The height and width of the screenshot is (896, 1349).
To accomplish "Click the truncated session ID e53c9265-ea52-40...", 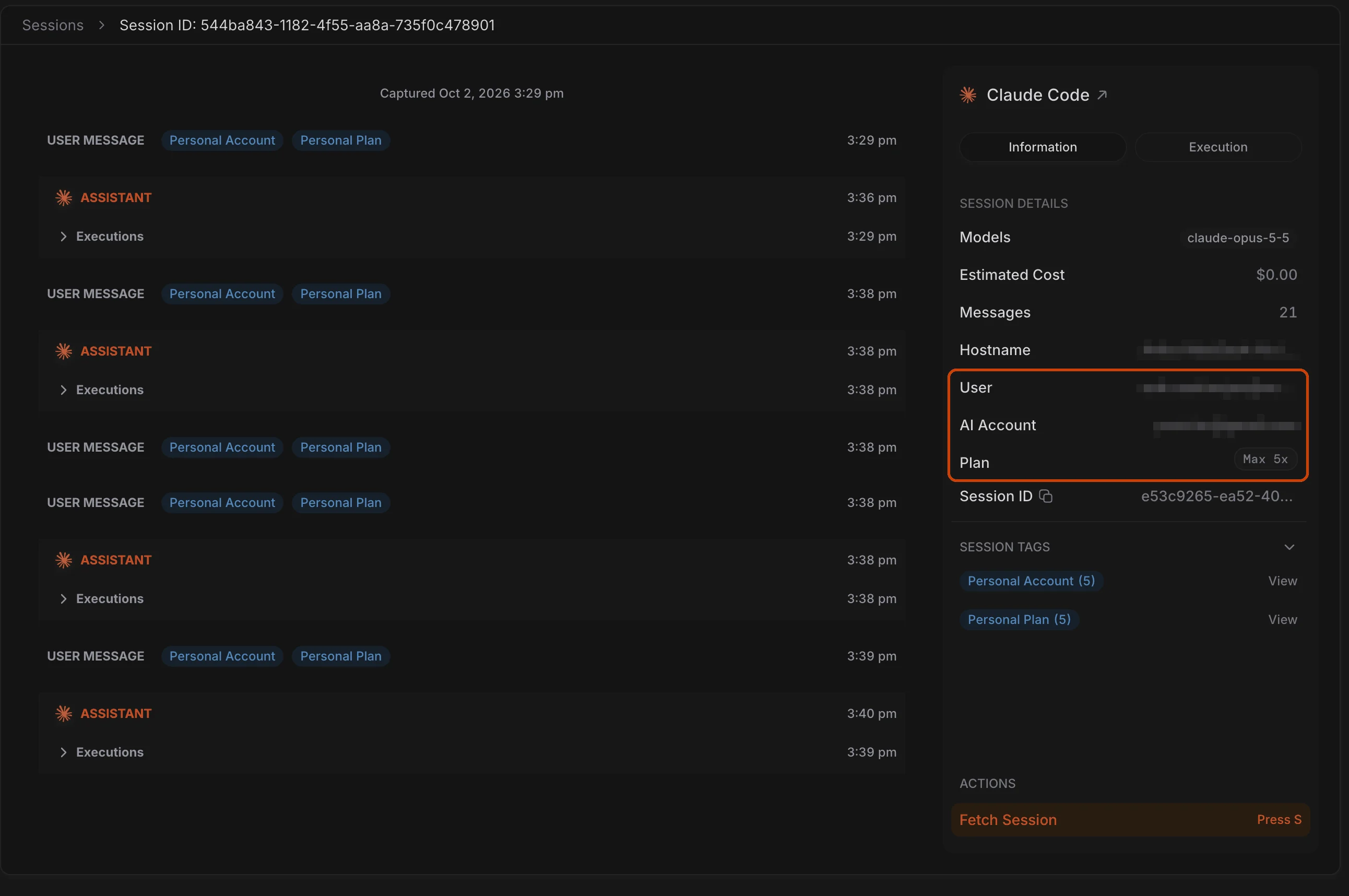I will [x=1216, y=496].
